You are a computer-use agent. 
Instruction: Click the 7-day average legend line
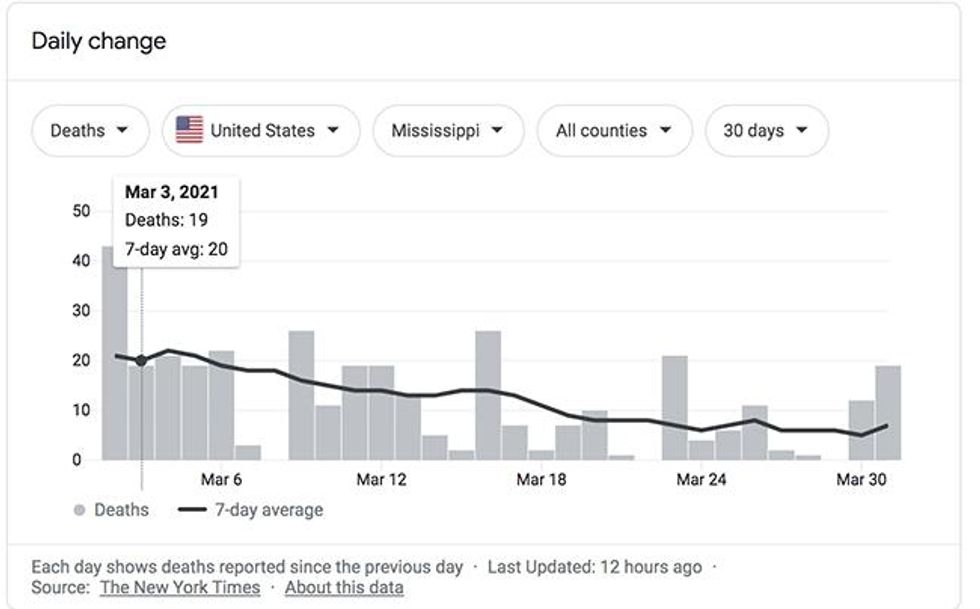pyautogui.click(x=192, y=510)
